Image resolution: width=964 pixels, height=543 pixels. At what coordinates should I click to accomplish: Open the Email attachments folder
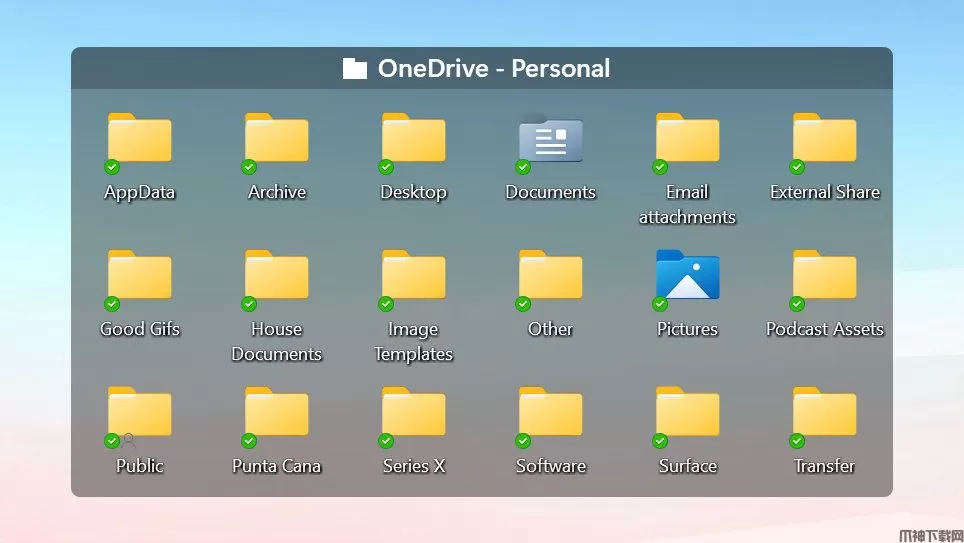click(687, 139)
